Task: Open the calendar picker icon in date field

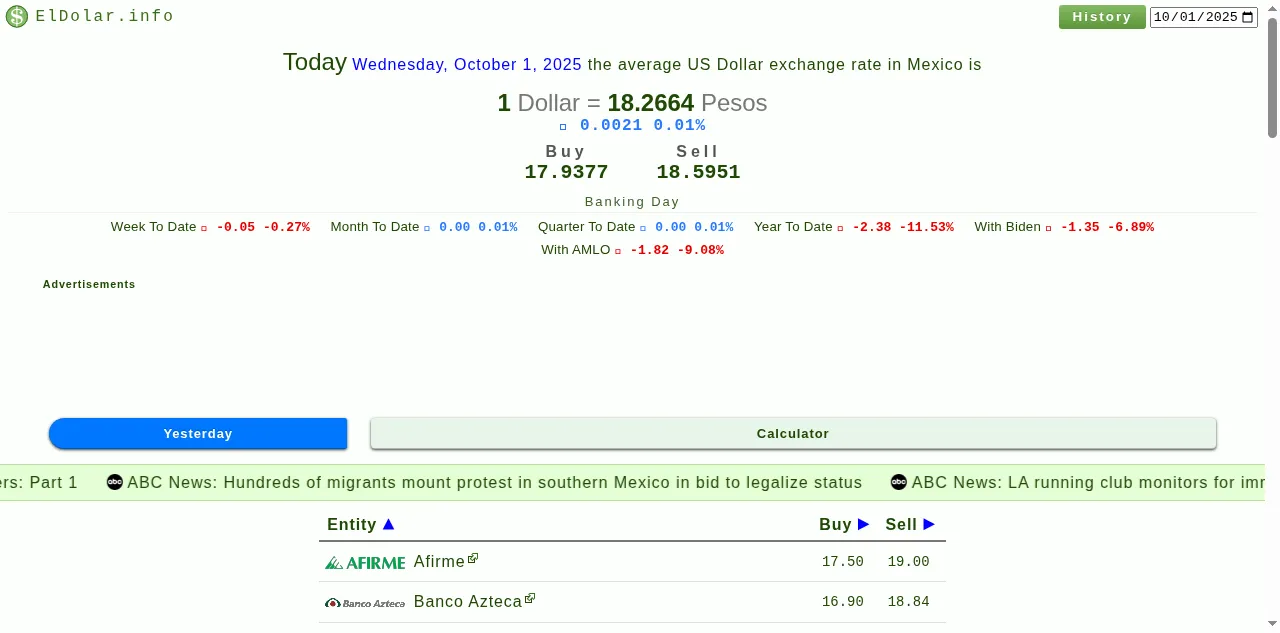Action: (1247, 17)
